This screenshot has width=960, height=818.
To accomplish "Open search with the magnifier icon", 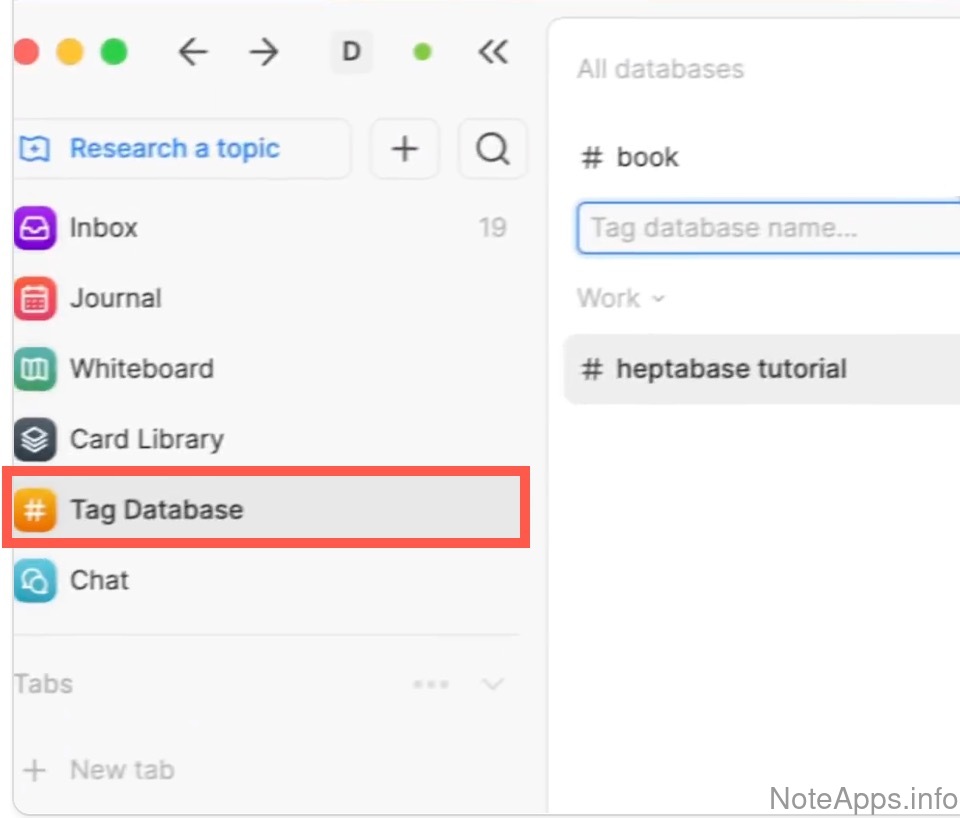I will 492,149.
